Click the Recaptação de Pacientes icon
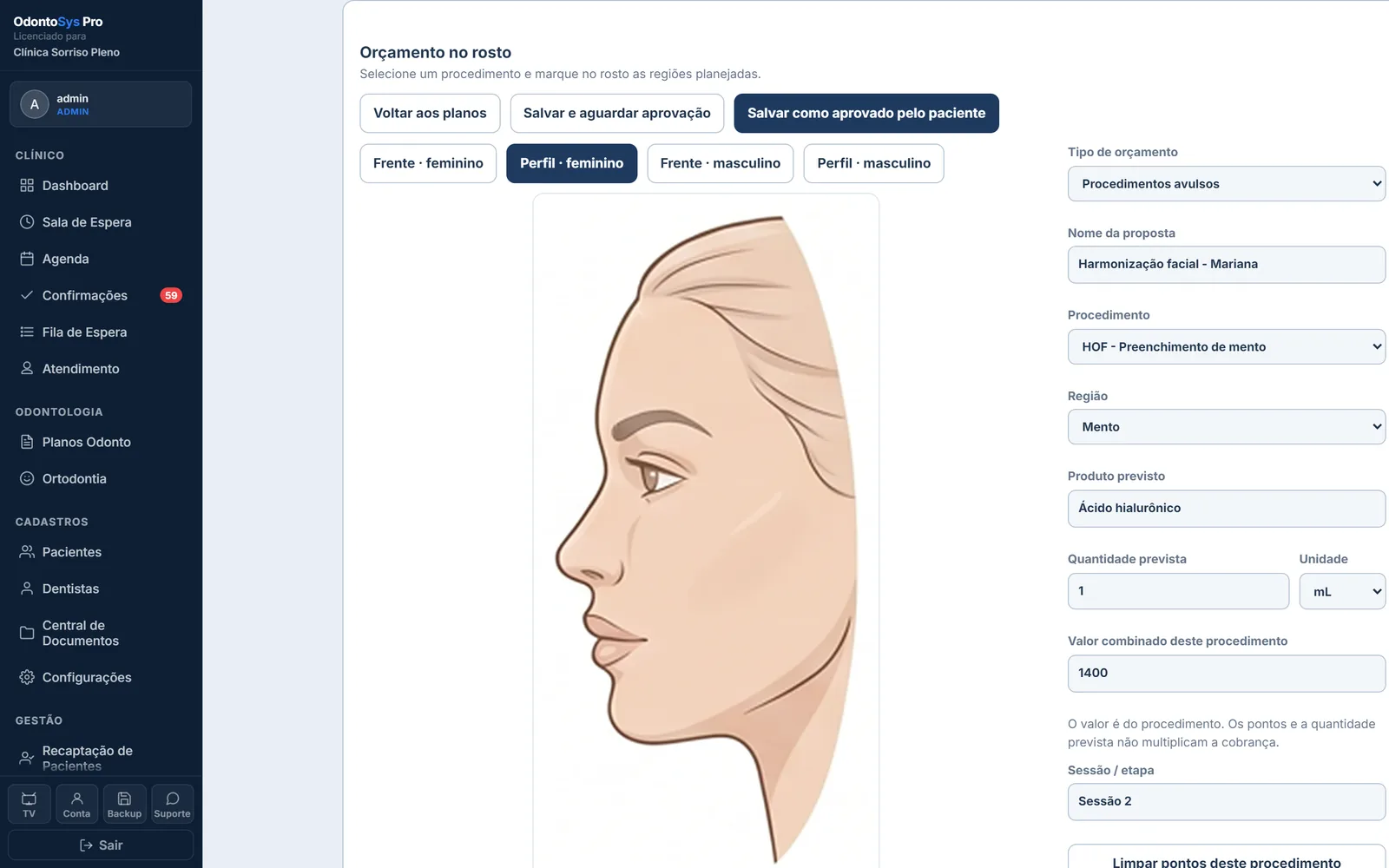1389x868 pixels. [27, 758]
